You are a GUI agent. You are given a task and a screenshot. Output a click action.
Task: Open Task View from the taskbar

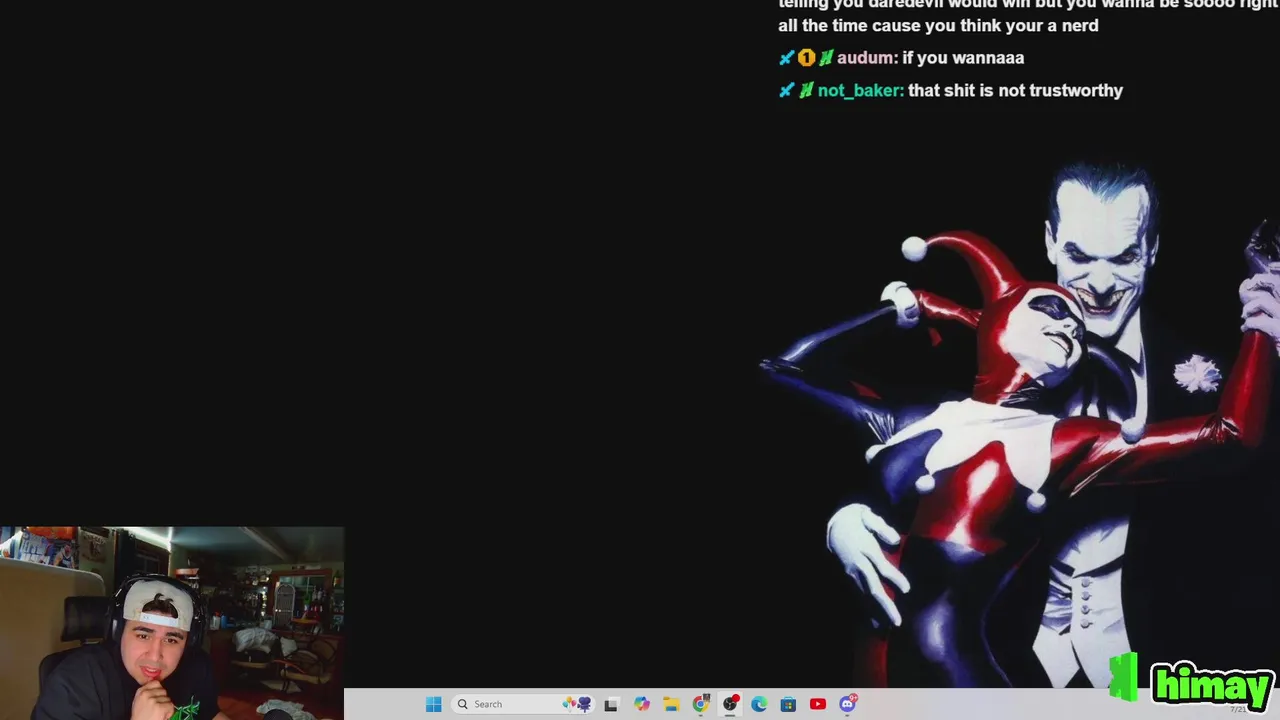611,704
